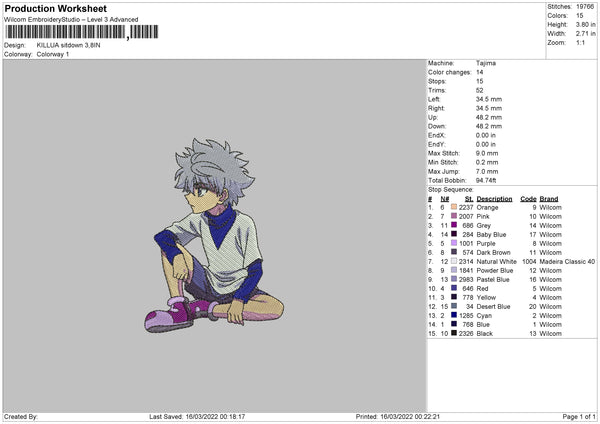The width and height of the screenshot is (600, 424).
Task: Click the Page 1 of 1 indicator
Action: pos(579,416)
